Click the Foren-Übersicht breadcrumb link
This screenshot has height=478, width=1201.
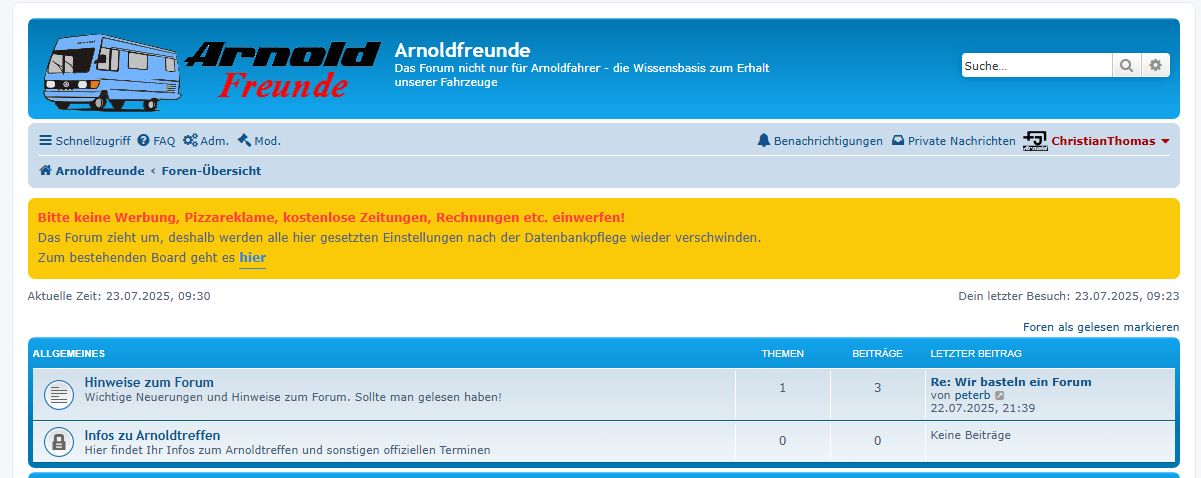pyautogui.click(x=212, y=171)
